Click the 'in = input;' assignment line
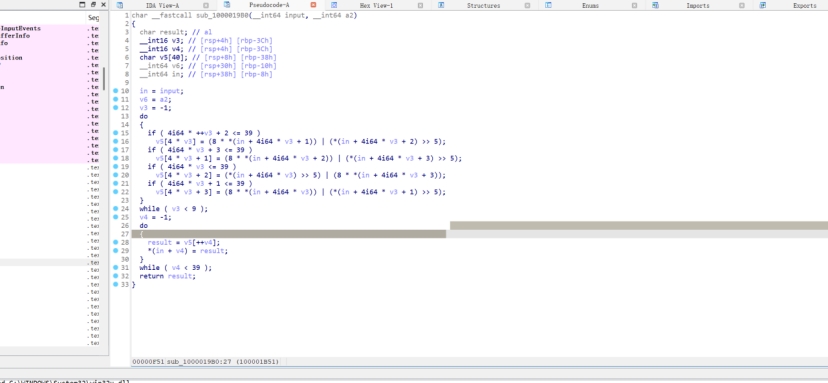Screen dimensions: 828x383 [162, 91]
